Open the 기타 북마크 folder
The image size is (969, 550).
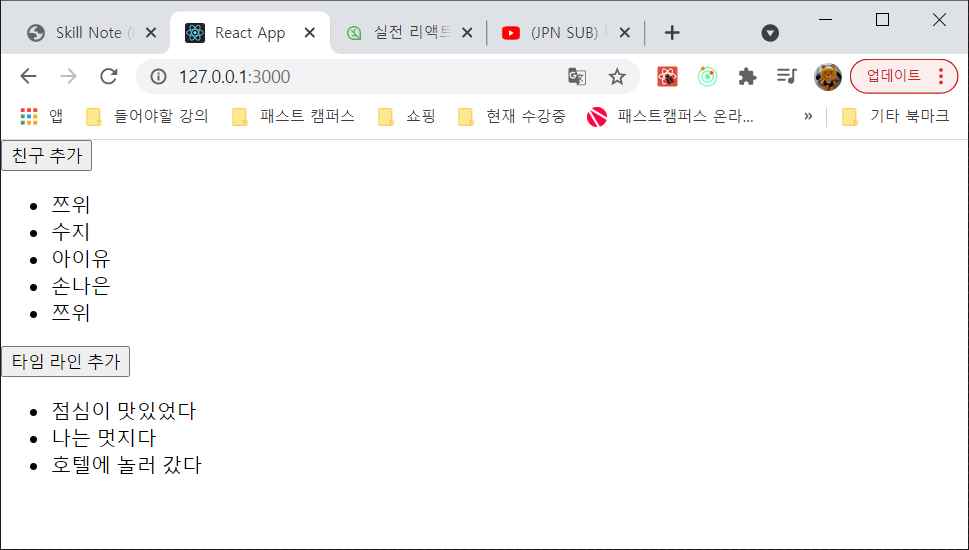(896, 116)
